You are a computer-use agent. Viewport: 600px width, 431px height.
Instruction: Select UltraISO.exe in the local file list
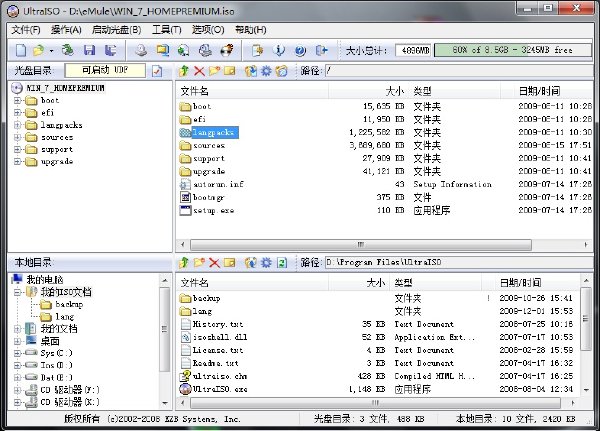(x=214, y=389)
